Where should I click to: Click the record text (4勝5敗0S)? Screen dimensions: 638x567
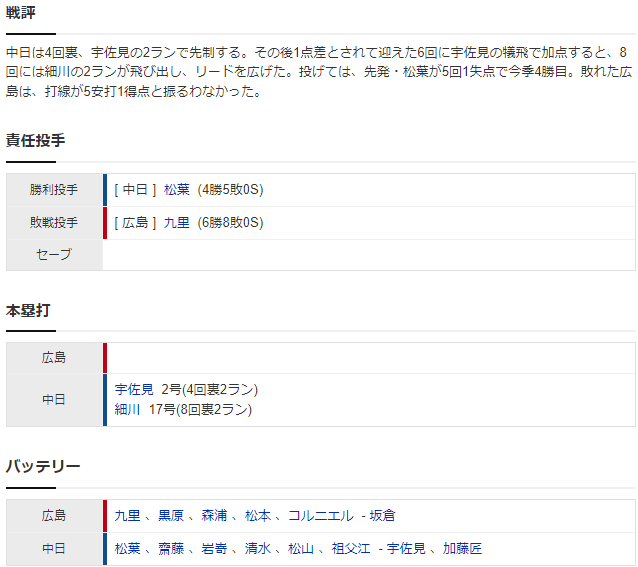point(230,190)
